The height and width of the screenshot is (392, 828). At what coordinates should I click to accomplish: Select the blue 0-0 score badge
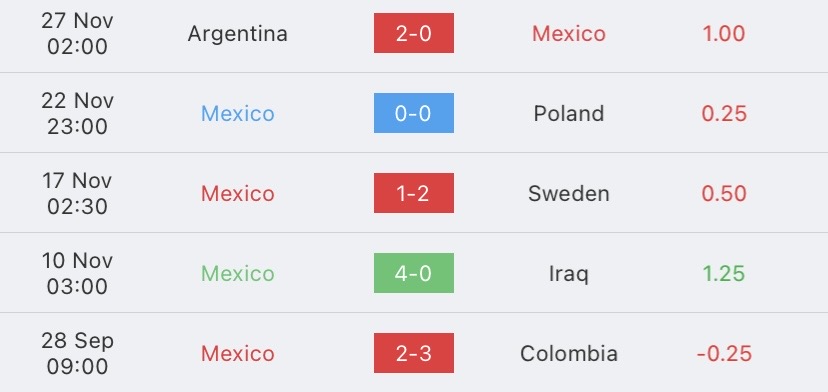pos(413,113)
